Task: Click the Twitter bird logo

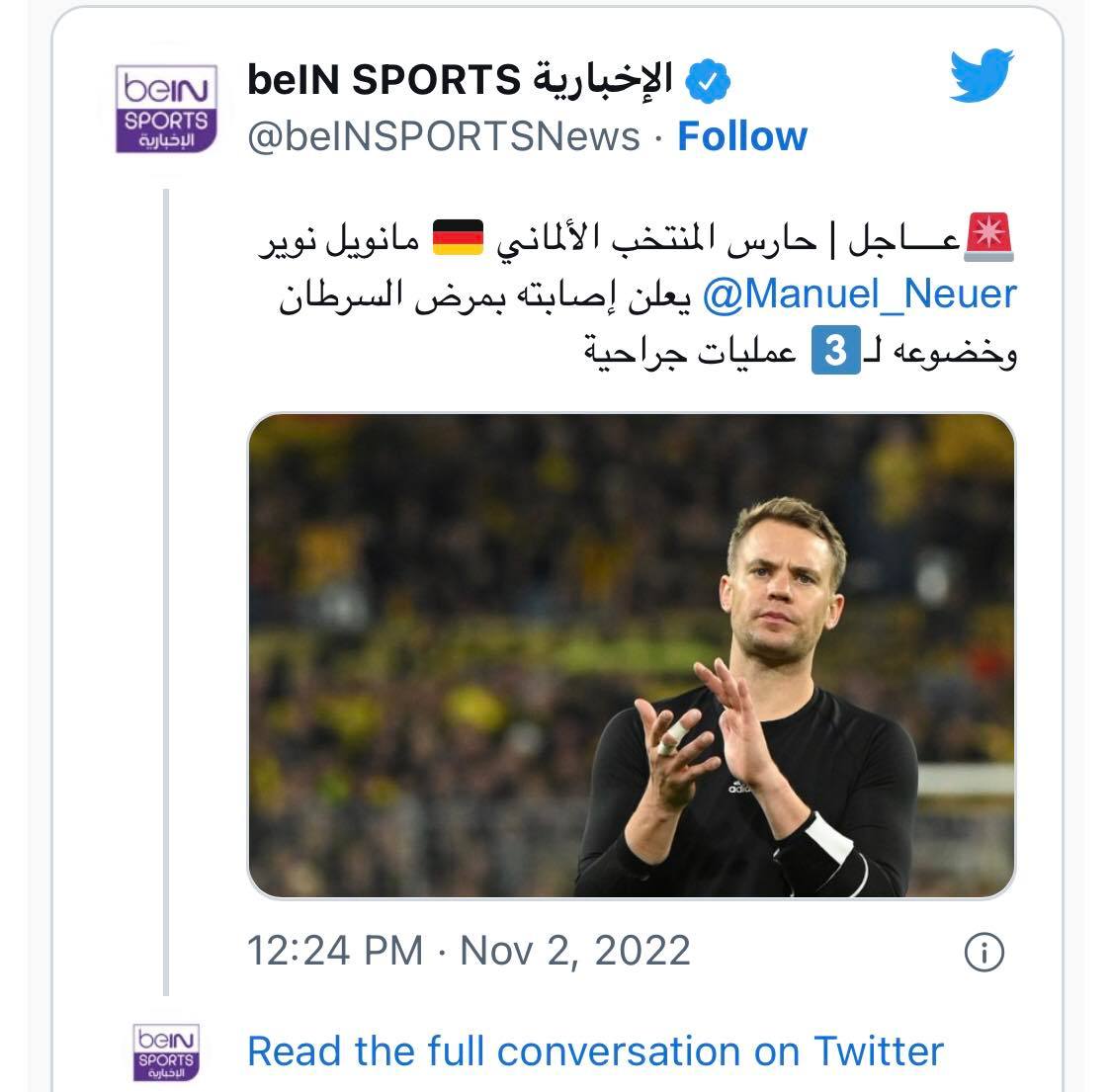Action: click(982, 76)
